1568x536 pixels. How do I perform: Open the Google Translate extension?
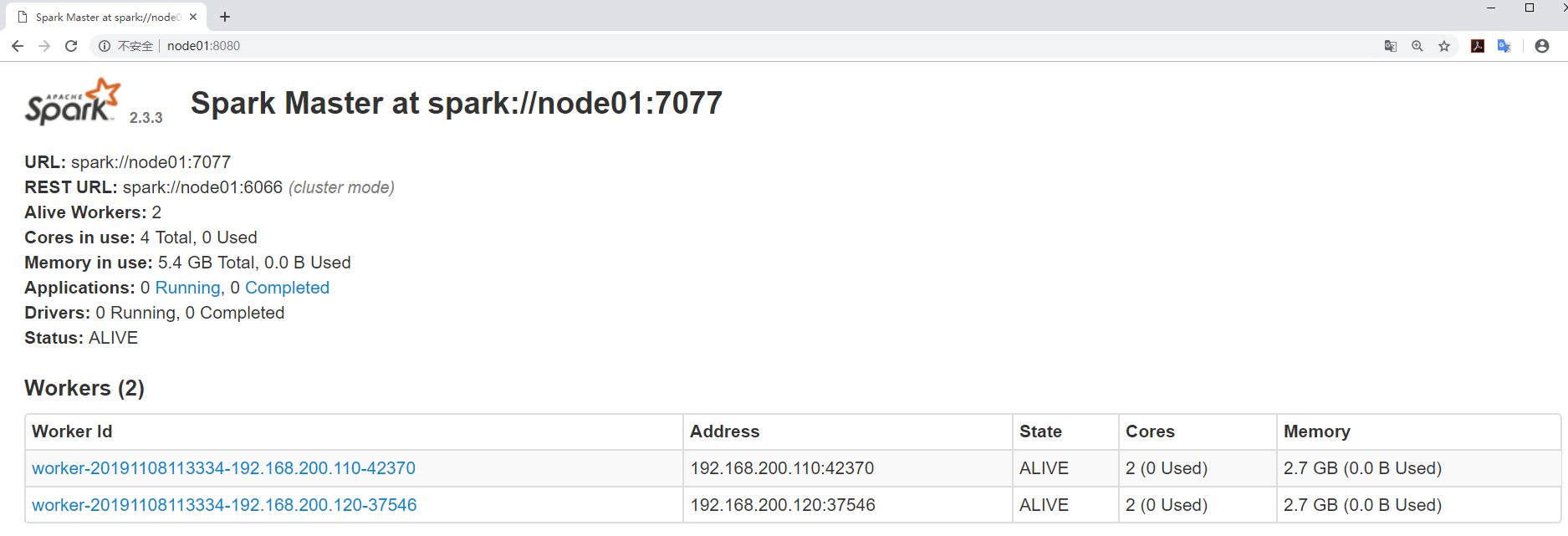[x=1504, y=46]
